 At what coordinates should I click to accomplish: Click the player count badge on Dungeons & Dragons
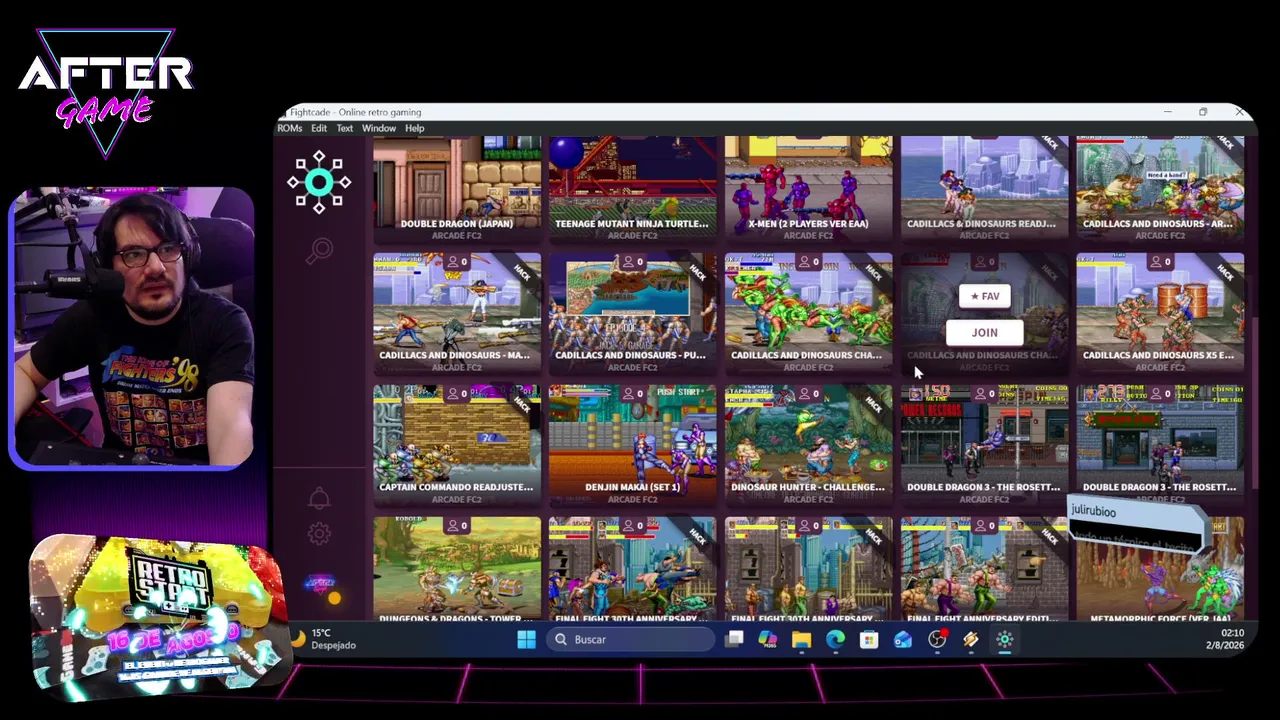point(457,526)
